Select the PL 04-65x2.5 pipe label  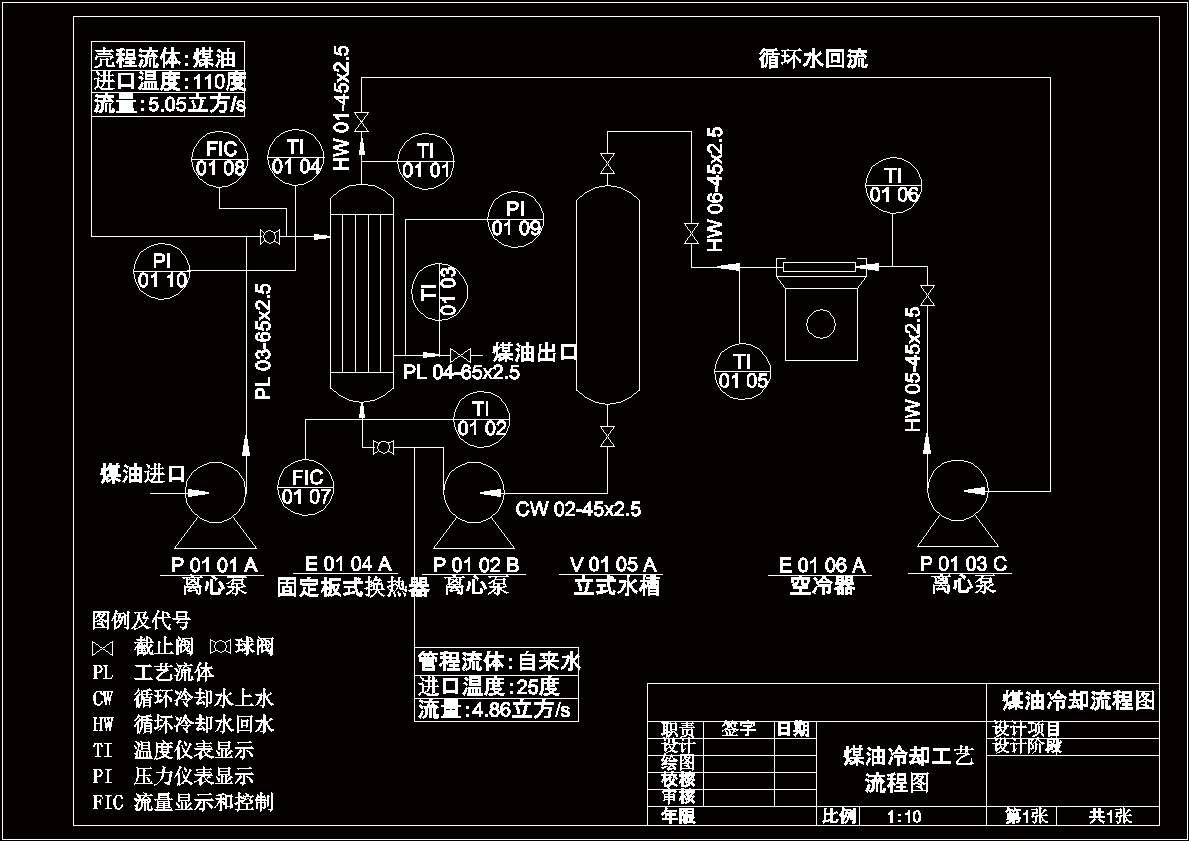pyautogui.click(x=461, y=372)
